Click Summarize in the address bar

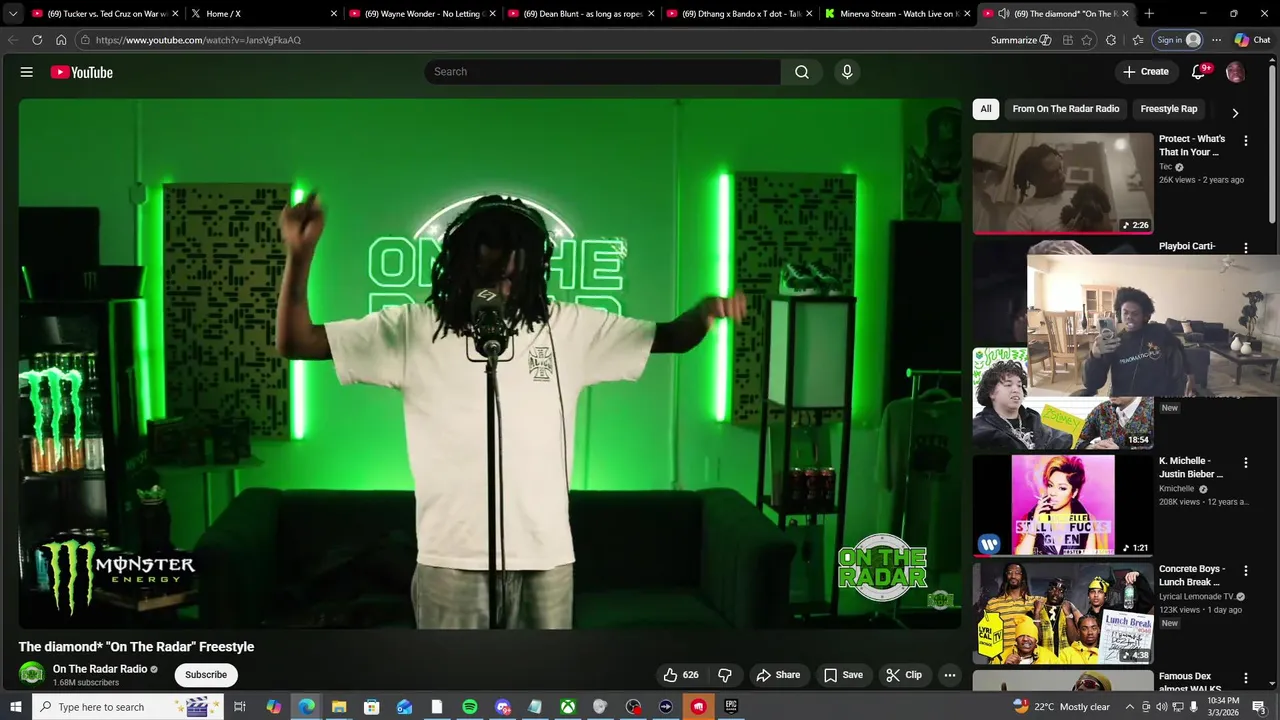(1021, 40)
